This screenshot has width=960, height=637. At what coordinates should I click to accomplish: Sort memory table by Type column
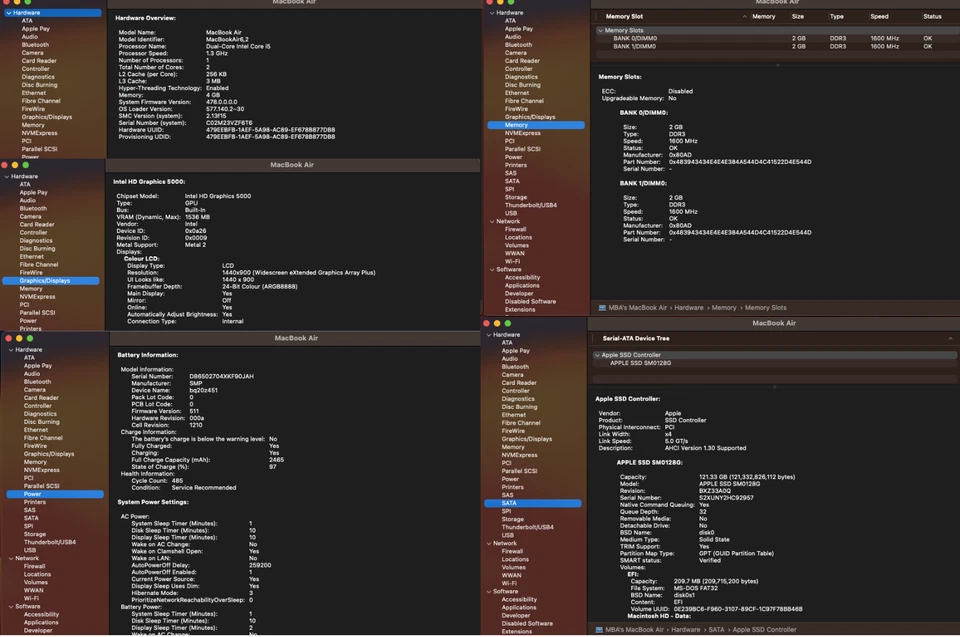coord(836,17)
